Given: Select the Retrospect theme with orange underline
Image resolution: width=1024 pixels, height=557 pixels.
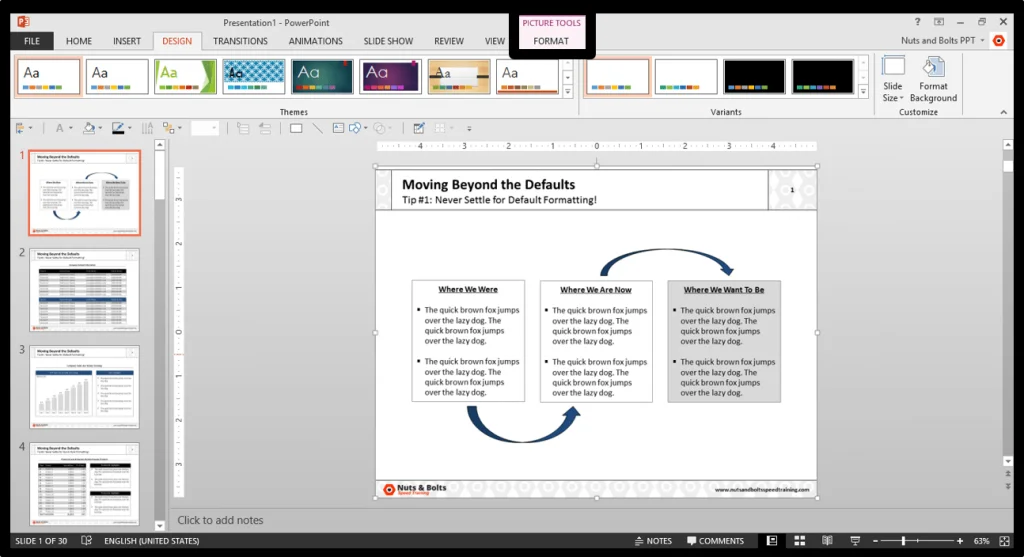Looking at the screenshot, I should [x=527, y=76].
